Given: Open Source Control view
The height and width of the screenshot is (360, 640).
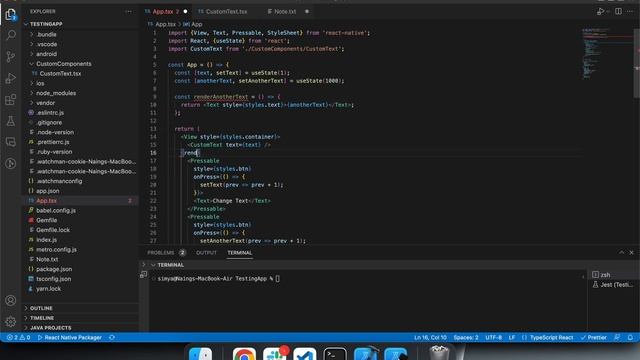Looking at the screenshot, I should tap(11, 57).
